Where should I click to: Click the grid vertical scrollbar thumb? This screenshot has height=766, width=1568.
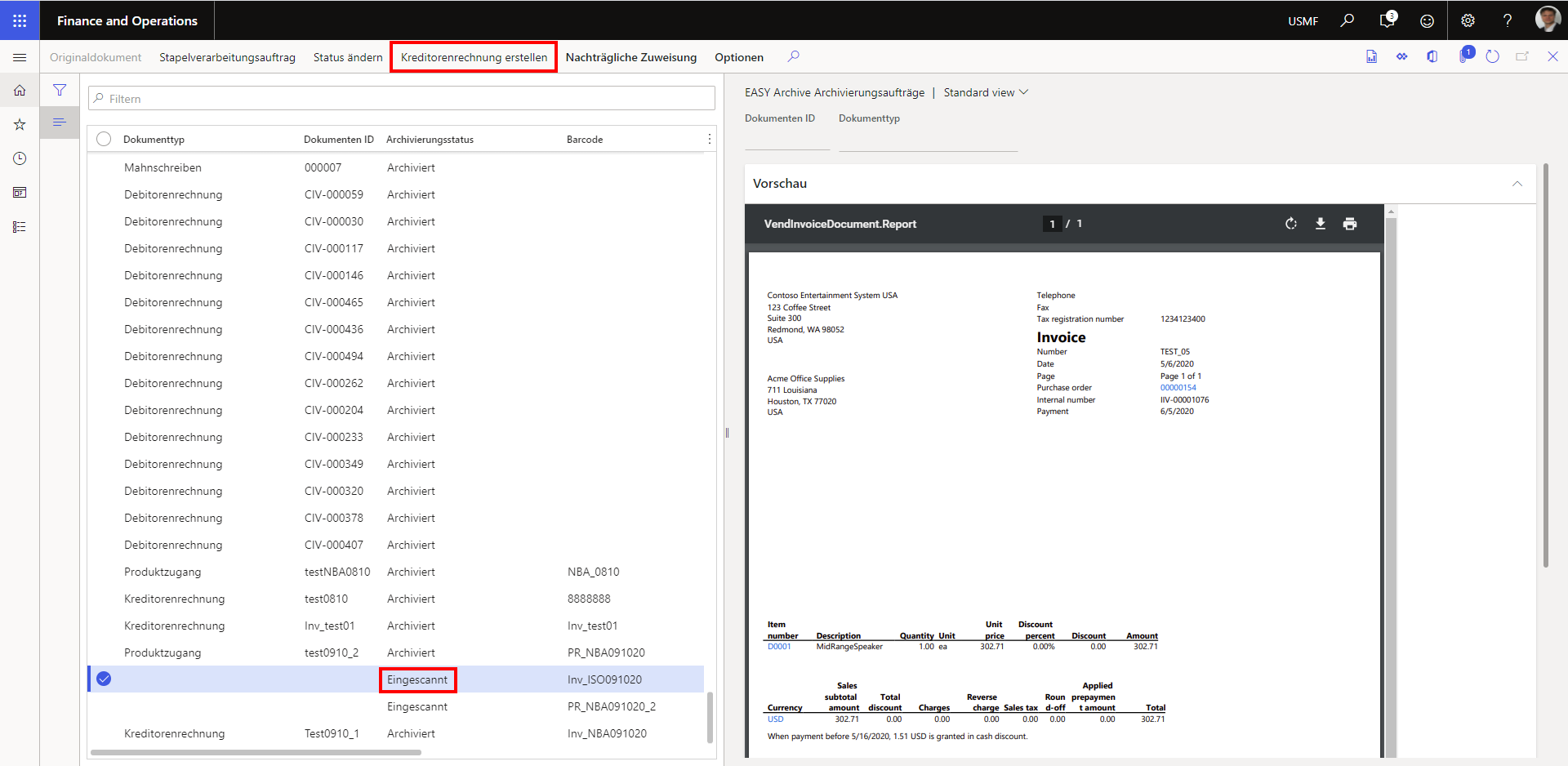710,718
